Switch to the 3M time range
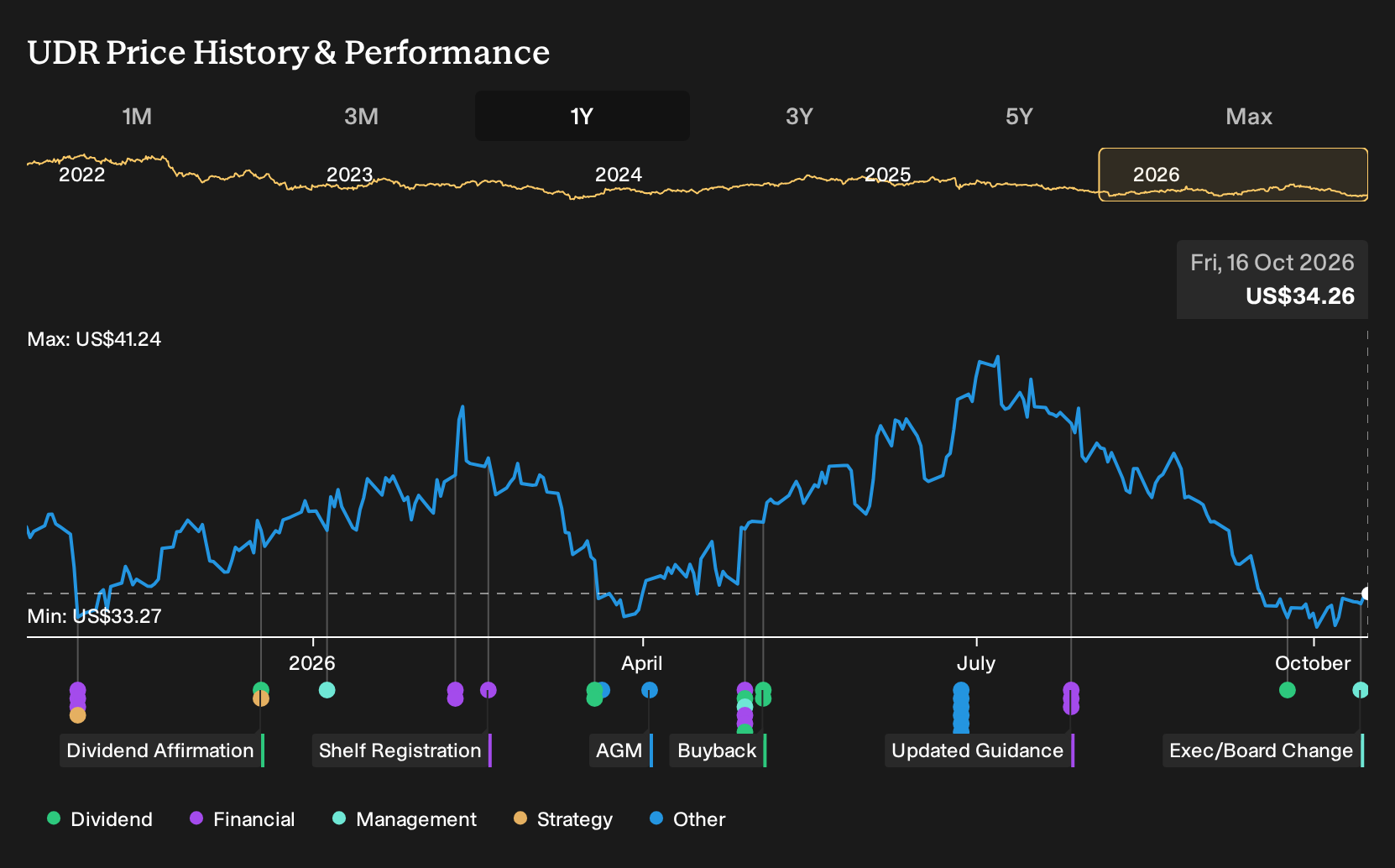 click(361, 116)
